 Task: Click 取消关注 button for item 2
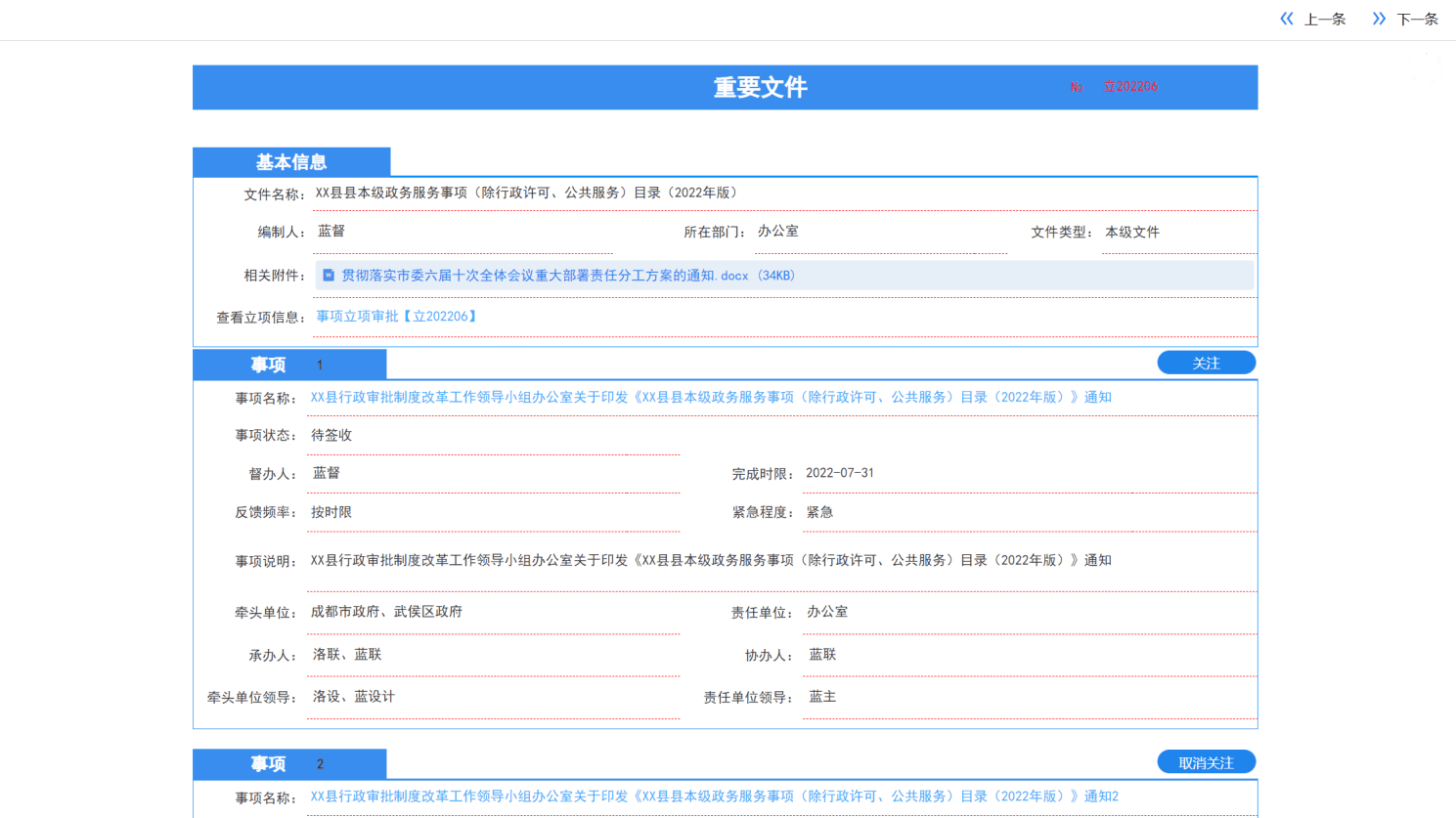[1207, 762]
